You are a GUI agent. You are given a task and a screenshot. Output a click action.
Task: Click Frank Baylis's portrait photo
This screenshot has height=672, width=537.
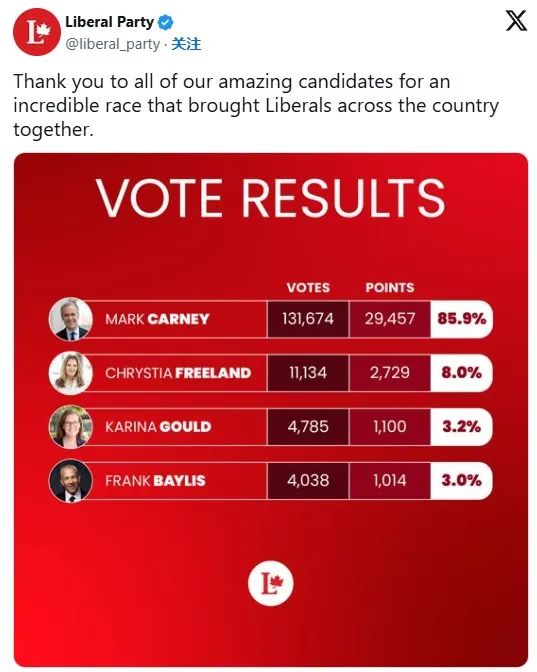click(71, 481)
